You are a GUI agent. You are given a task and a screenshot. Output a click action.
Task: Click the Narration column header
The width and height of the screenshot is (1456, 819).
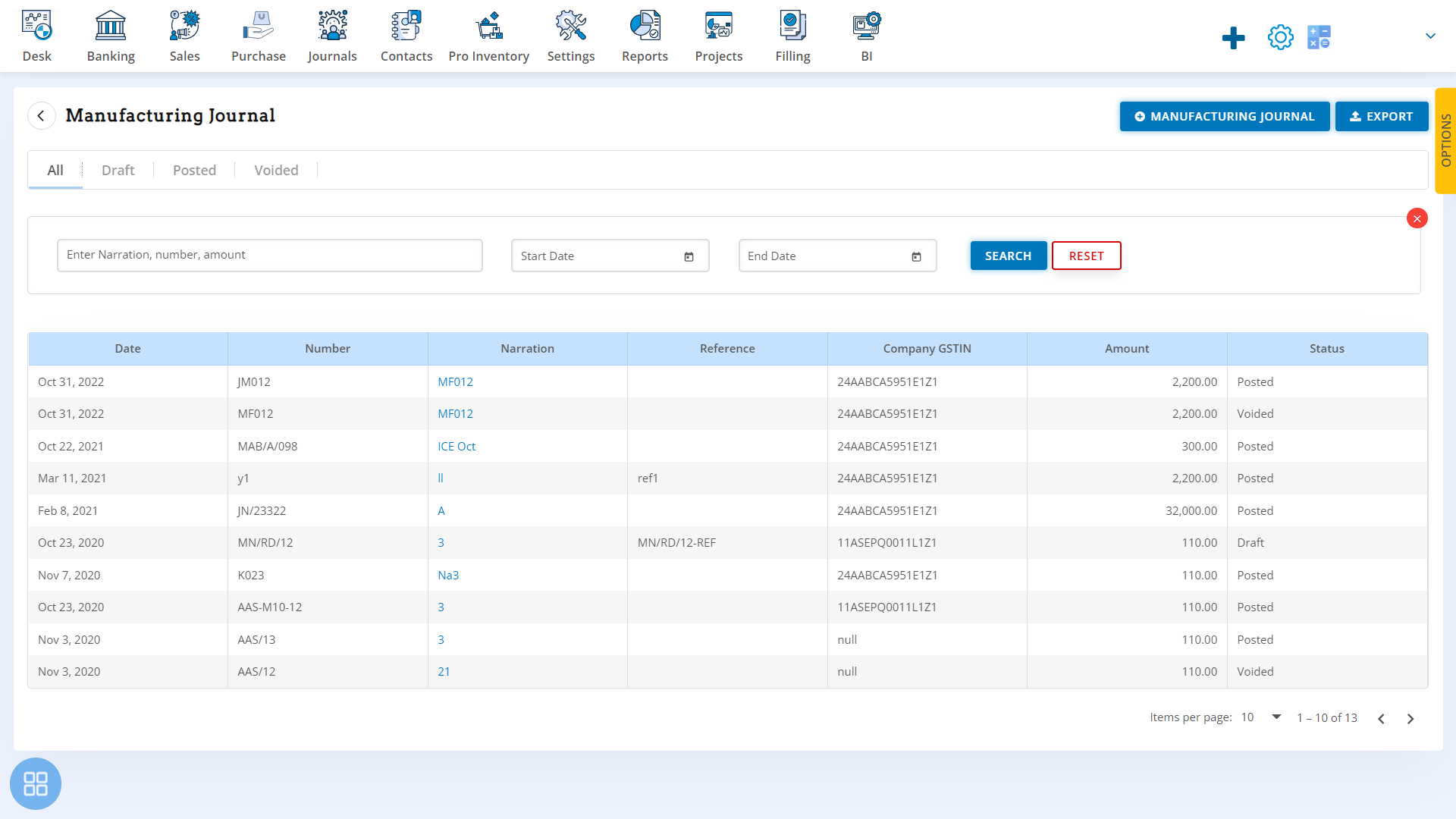[528, 348]
